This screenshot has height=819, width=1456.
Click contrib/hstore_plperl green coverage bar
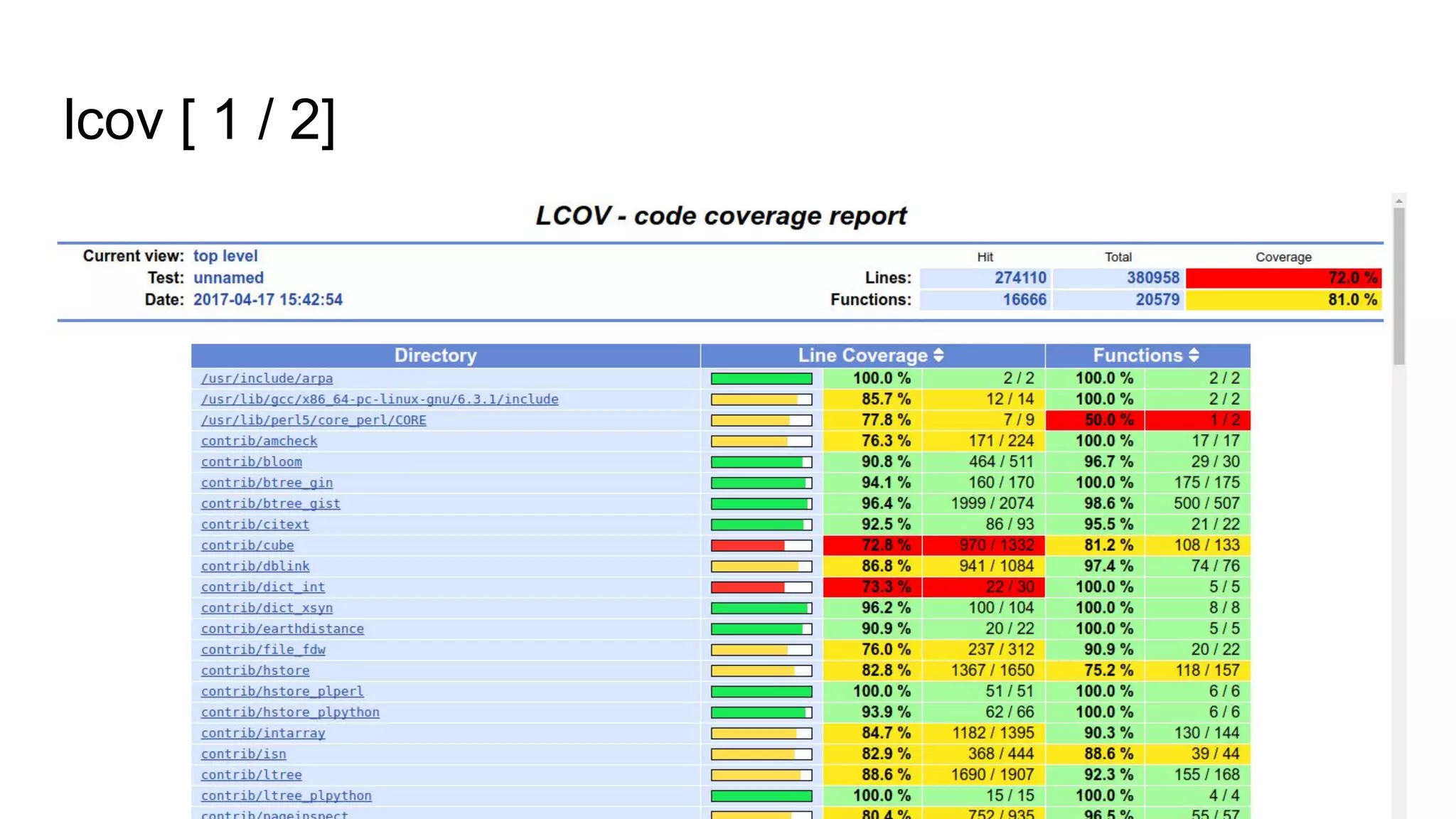tap(761, 692)
